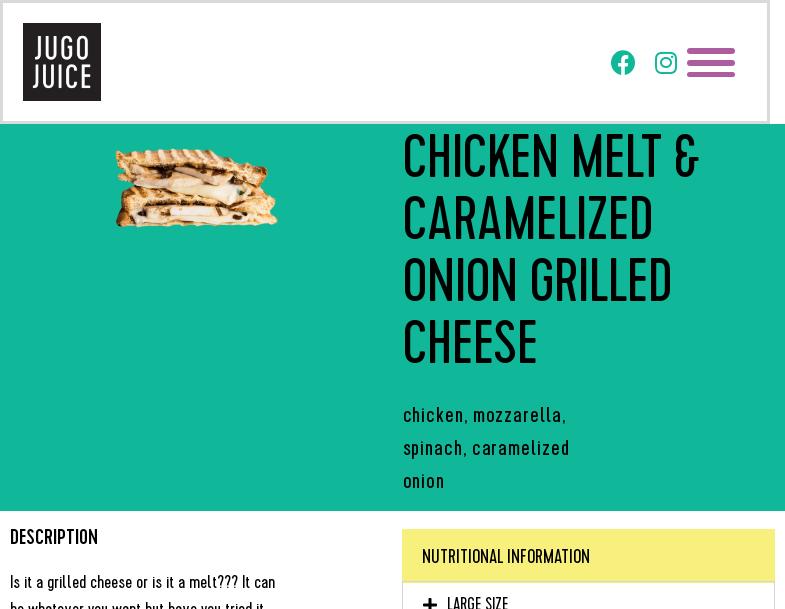
Task: Click the 'onion' ingredient text
Action: coord(424,481)
